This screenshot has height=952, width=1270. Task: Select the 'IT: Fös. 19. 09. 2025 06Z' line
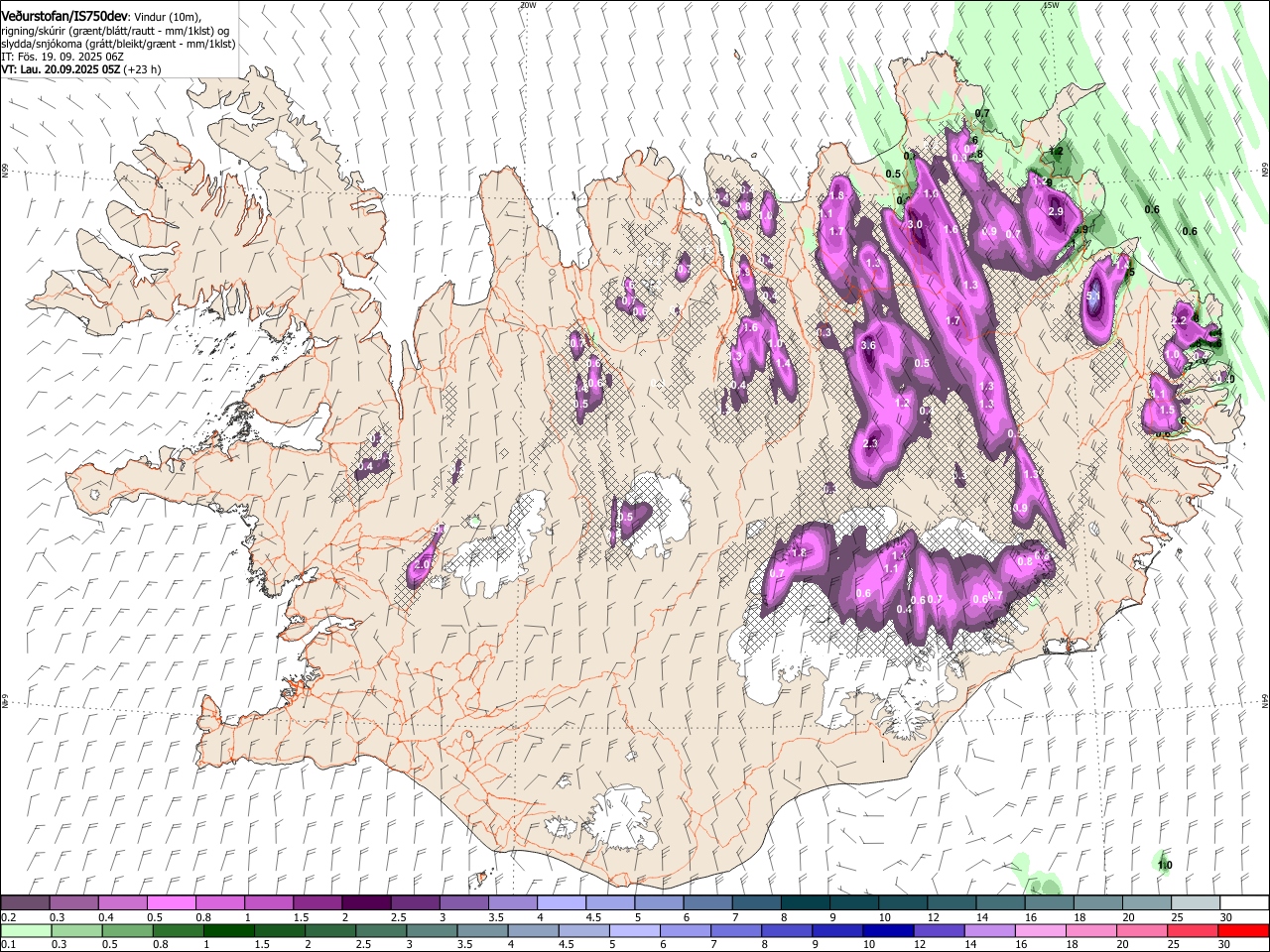[63, 57]
